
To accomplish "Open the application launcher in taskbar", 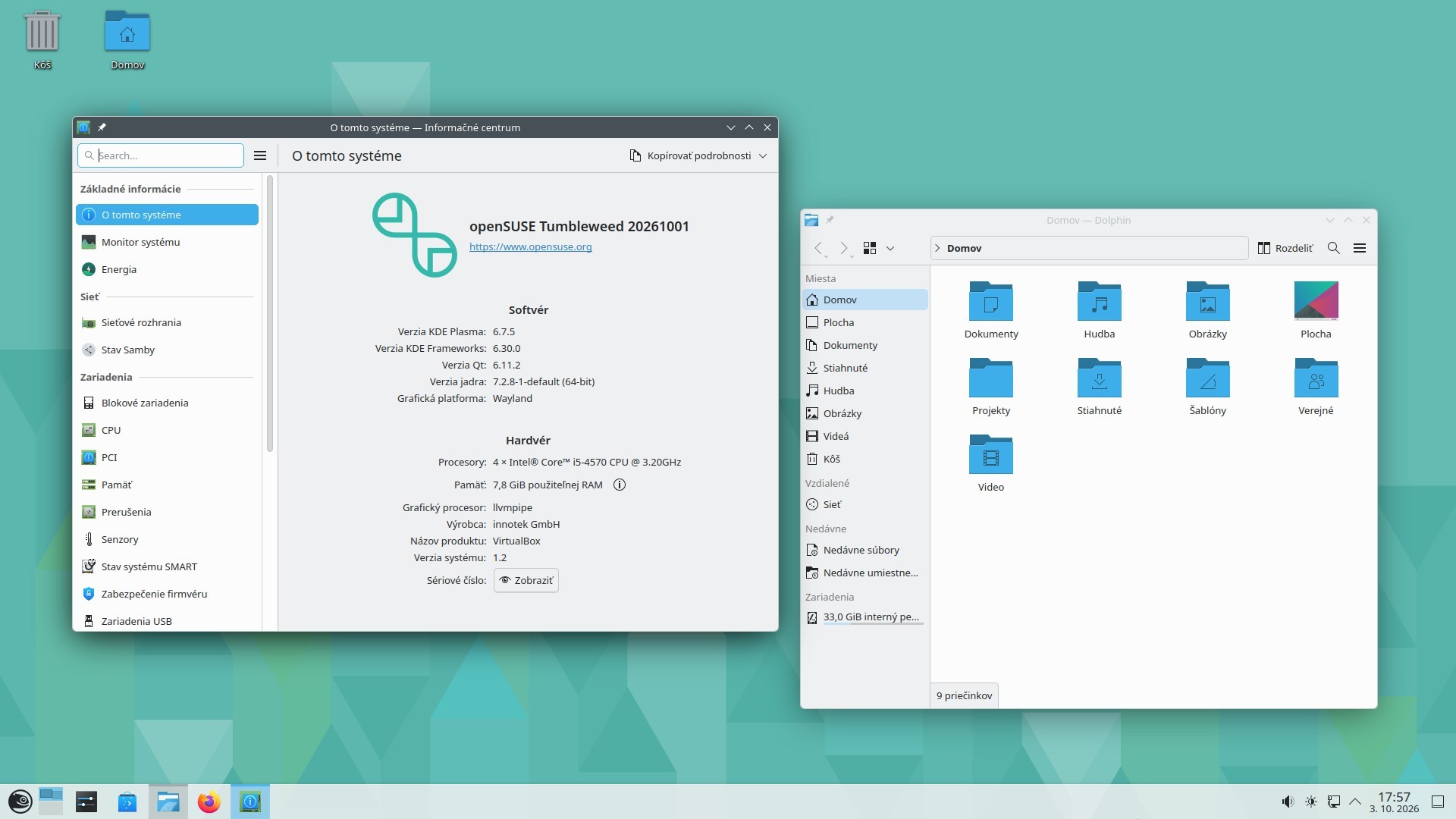I will click(20, 802).
